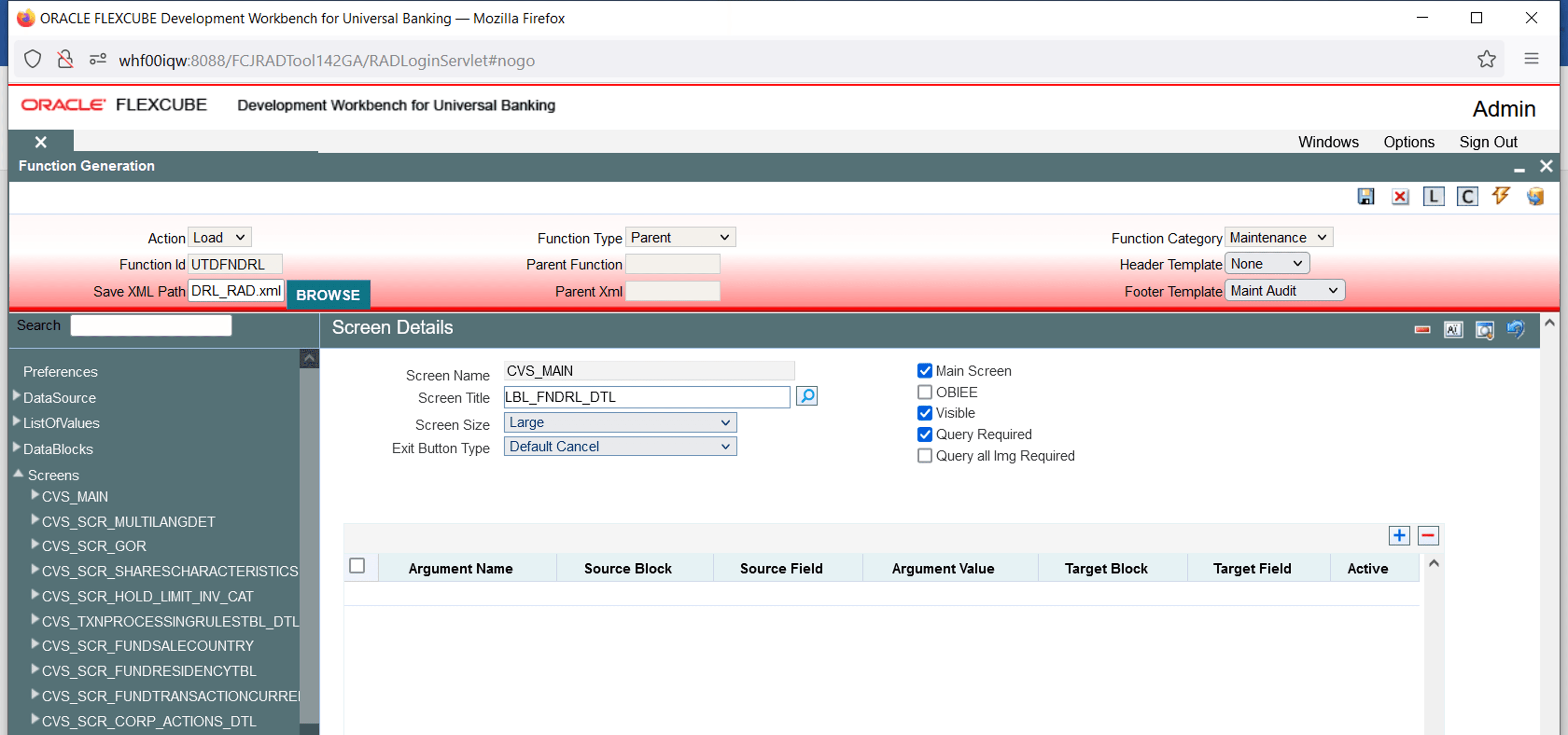1568x735 pixels.
Task: Click the Save floppy disk toolbar icon
Action: (x=1365, y=196)
